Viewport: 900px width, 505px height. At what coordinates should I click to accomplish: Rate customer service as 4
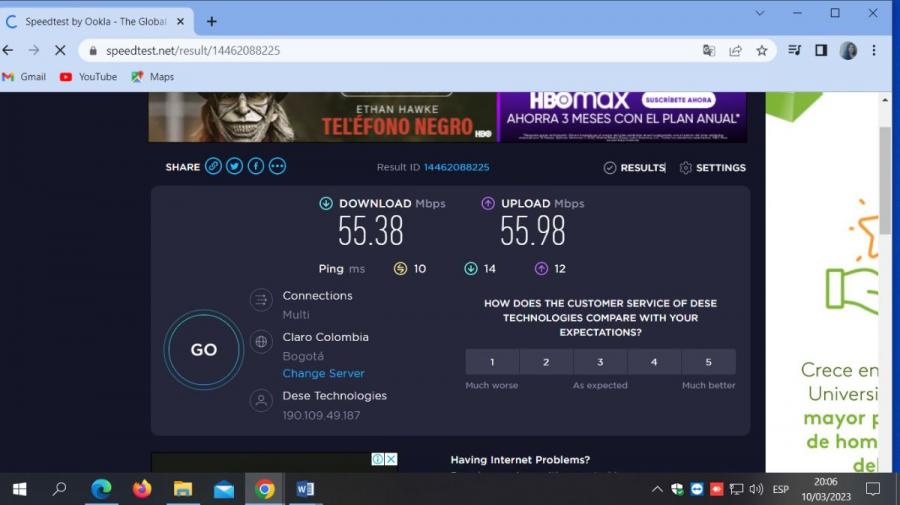click(x=654, y=362)
